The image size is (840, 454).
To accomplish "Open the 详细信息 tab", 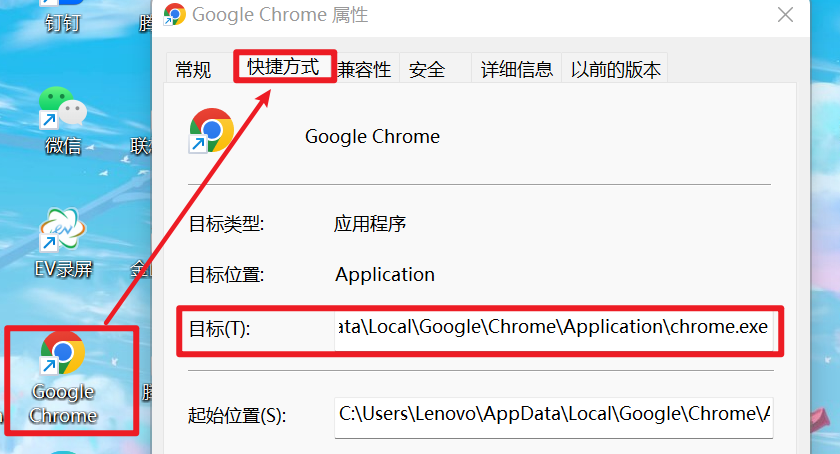I will click(516, 69).
